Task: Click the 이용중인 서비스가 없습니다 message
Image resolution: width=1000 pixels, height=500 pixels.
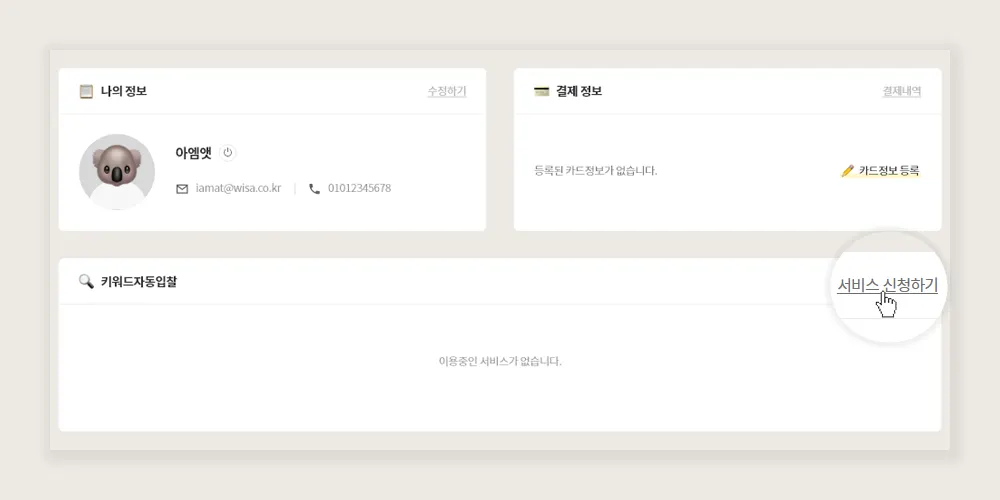Action: 500,361
